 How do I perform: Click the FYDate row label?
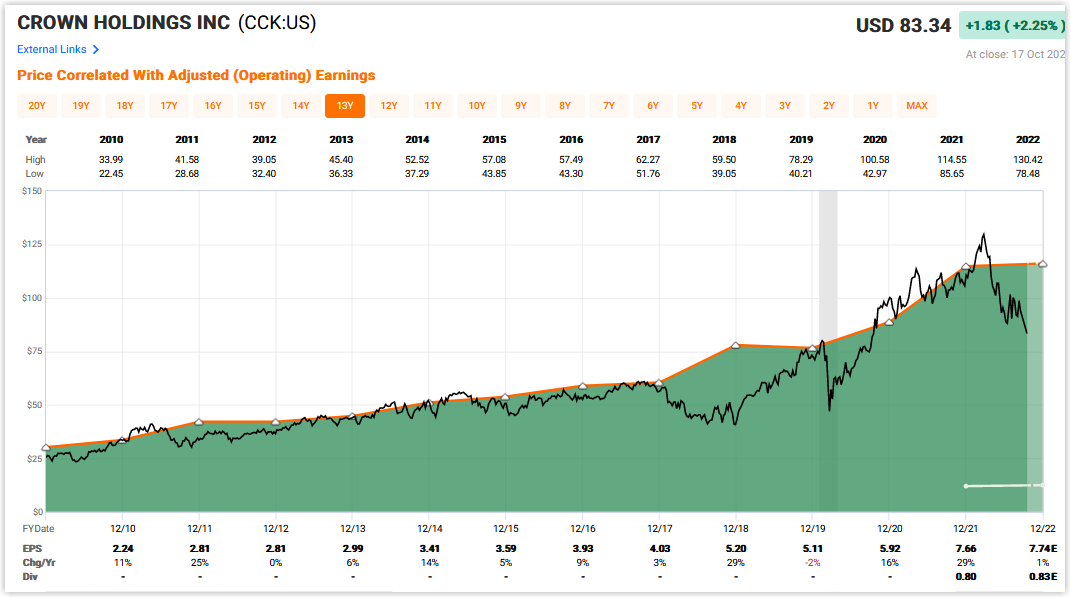[38, 528]
